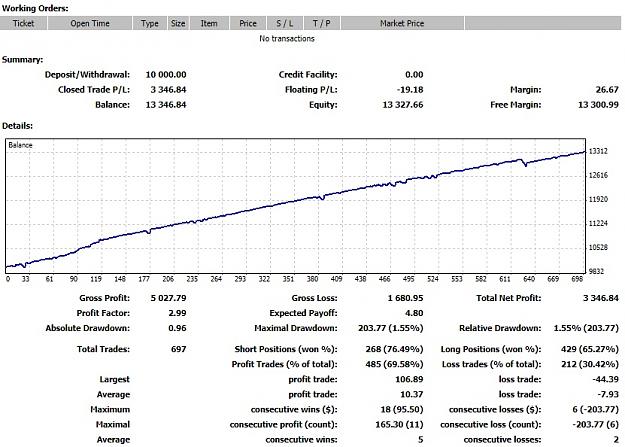Click average loss trade value -7.93
Screen dimensions: 625x447
[608, 394]
